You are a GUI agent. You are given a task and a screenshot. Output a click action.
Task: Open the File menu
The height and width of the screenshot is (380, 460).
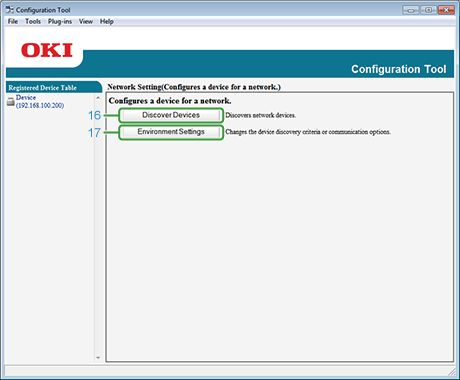13,22
